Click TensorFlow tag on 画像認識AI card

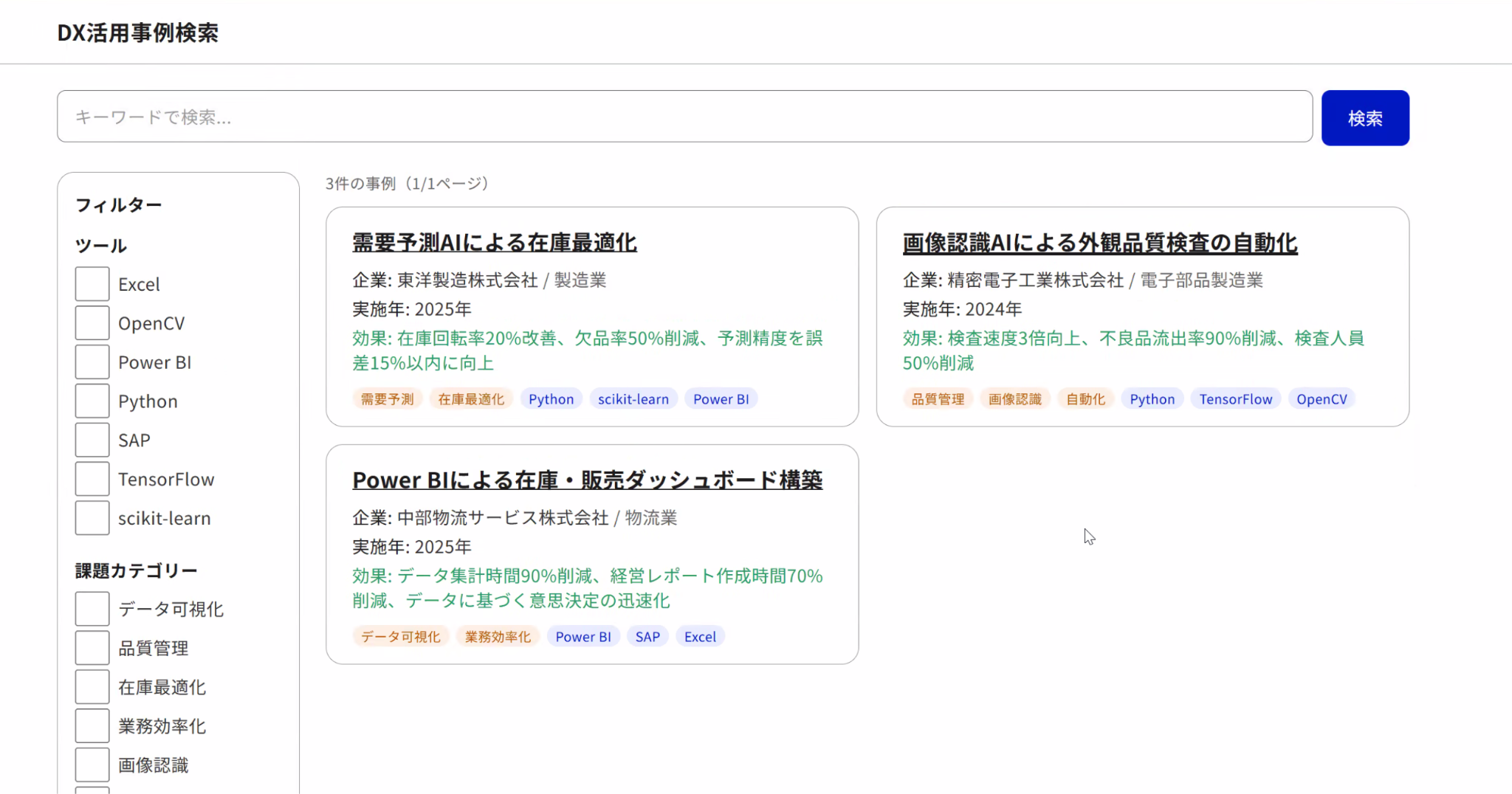tap(1235, 399)
